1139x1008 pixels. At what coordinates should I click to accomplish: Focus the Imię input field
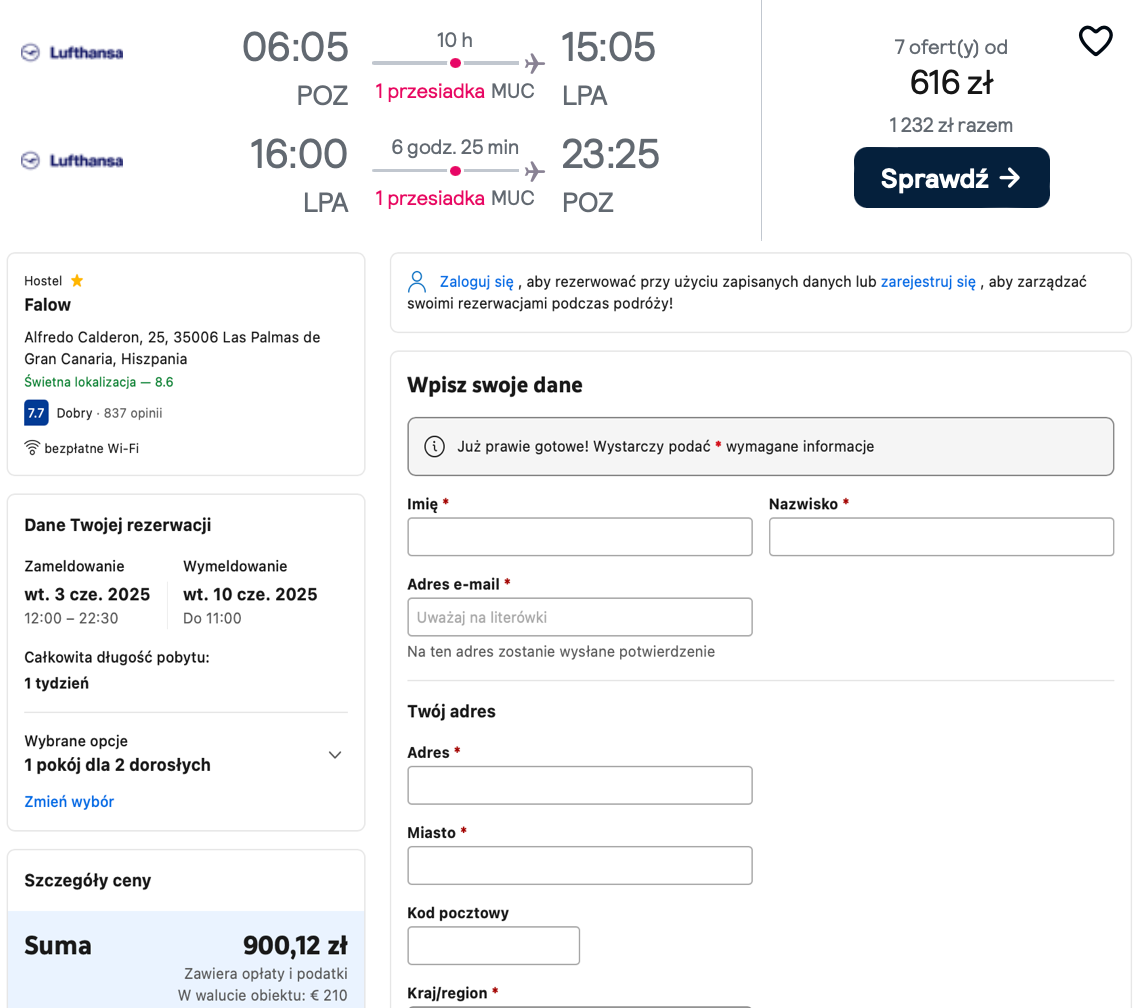click(580, 537)
